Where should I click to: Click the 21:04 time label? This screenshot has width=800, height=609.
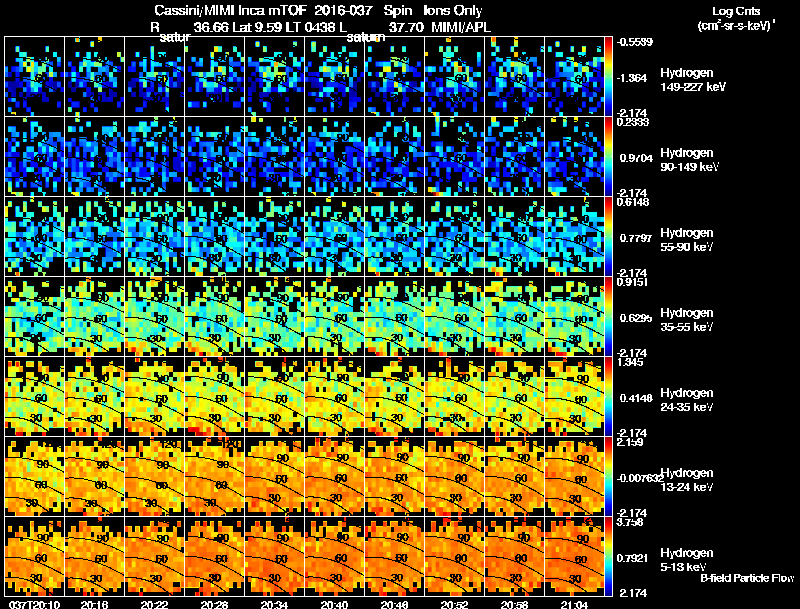point(574,604)
